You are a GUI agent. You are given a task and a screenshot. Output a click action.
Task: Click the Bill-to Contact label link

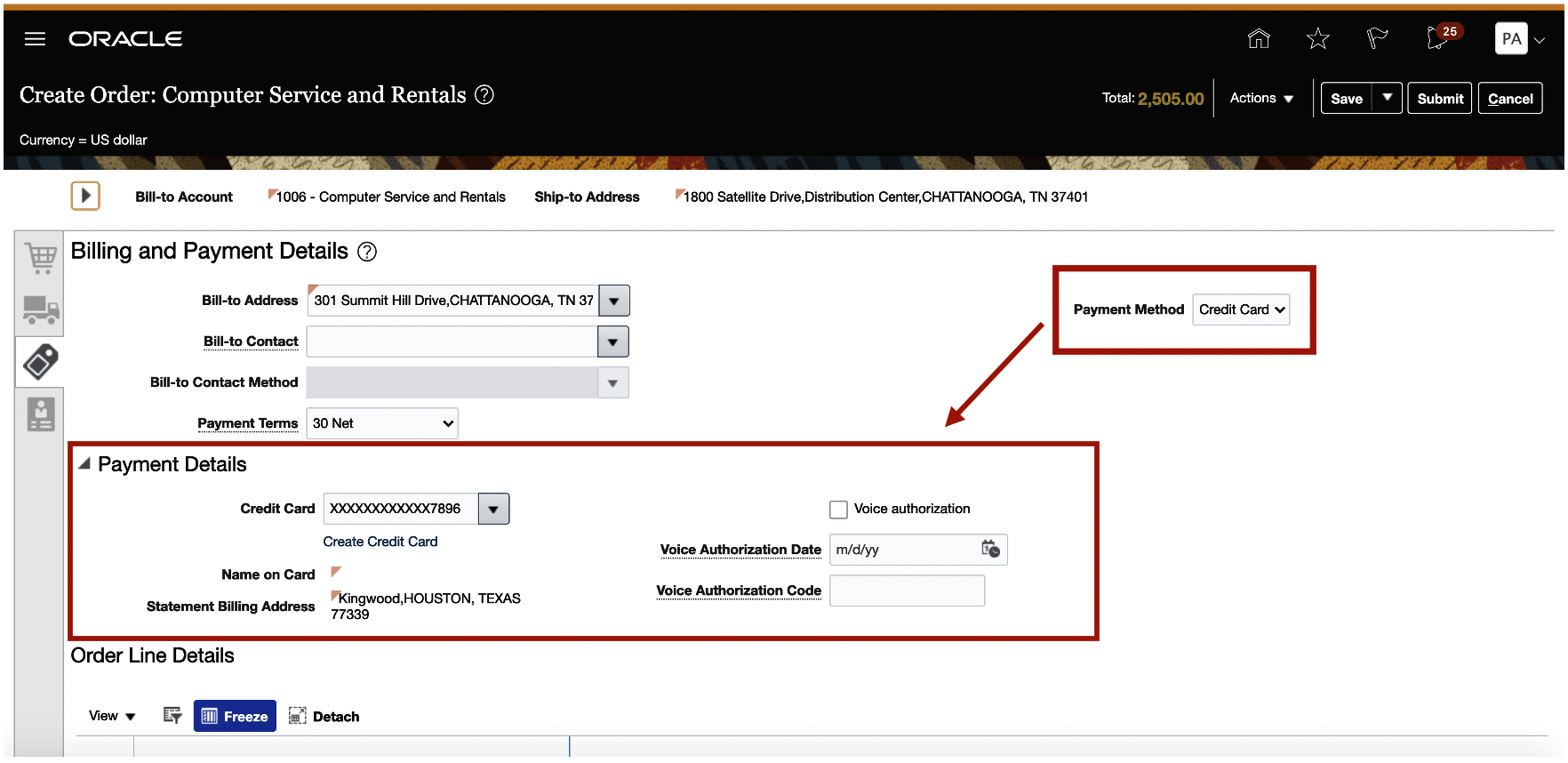click(251, 341)
